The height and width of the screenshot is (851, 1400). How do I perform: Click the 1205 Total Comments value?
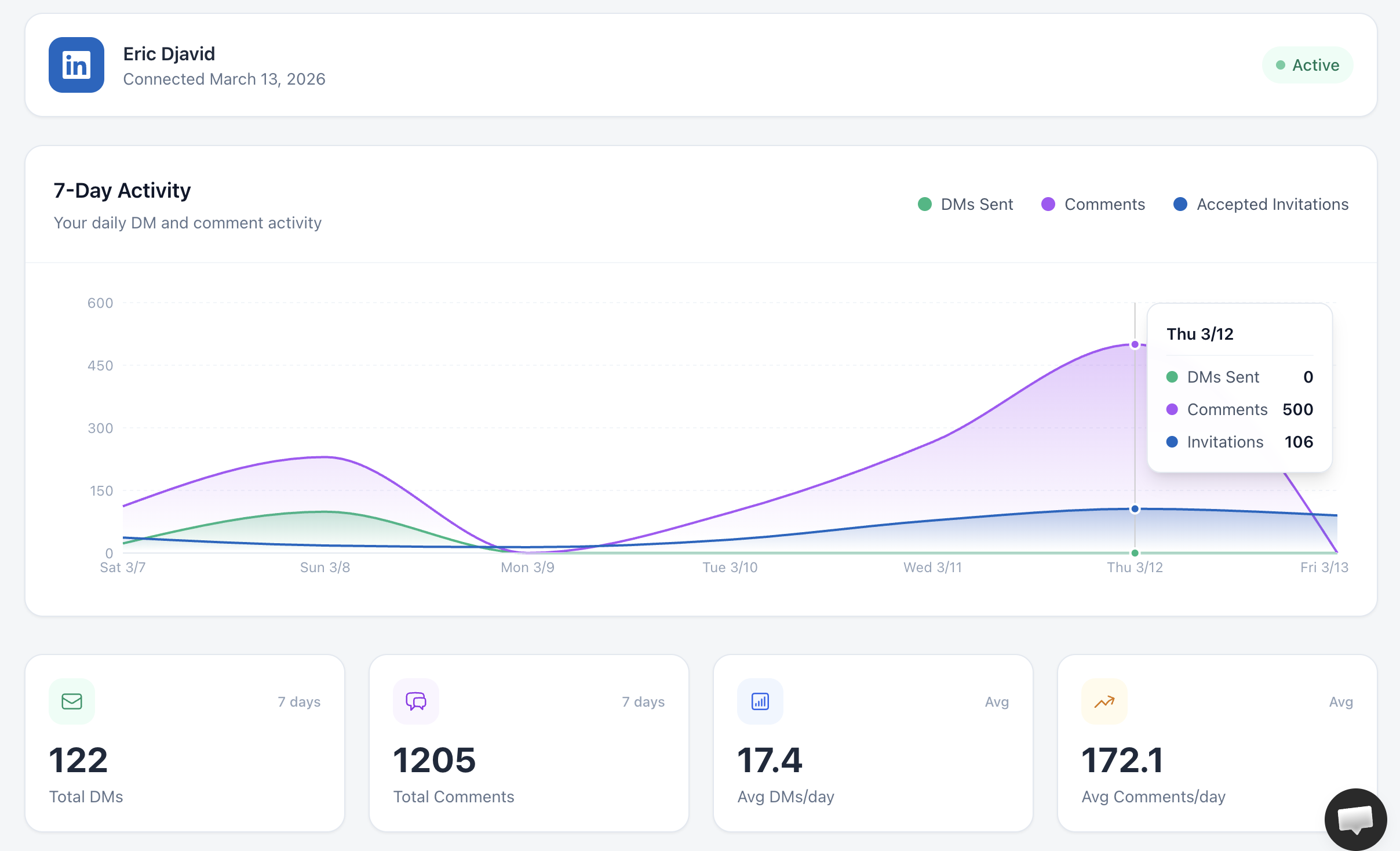click(434, 760)
